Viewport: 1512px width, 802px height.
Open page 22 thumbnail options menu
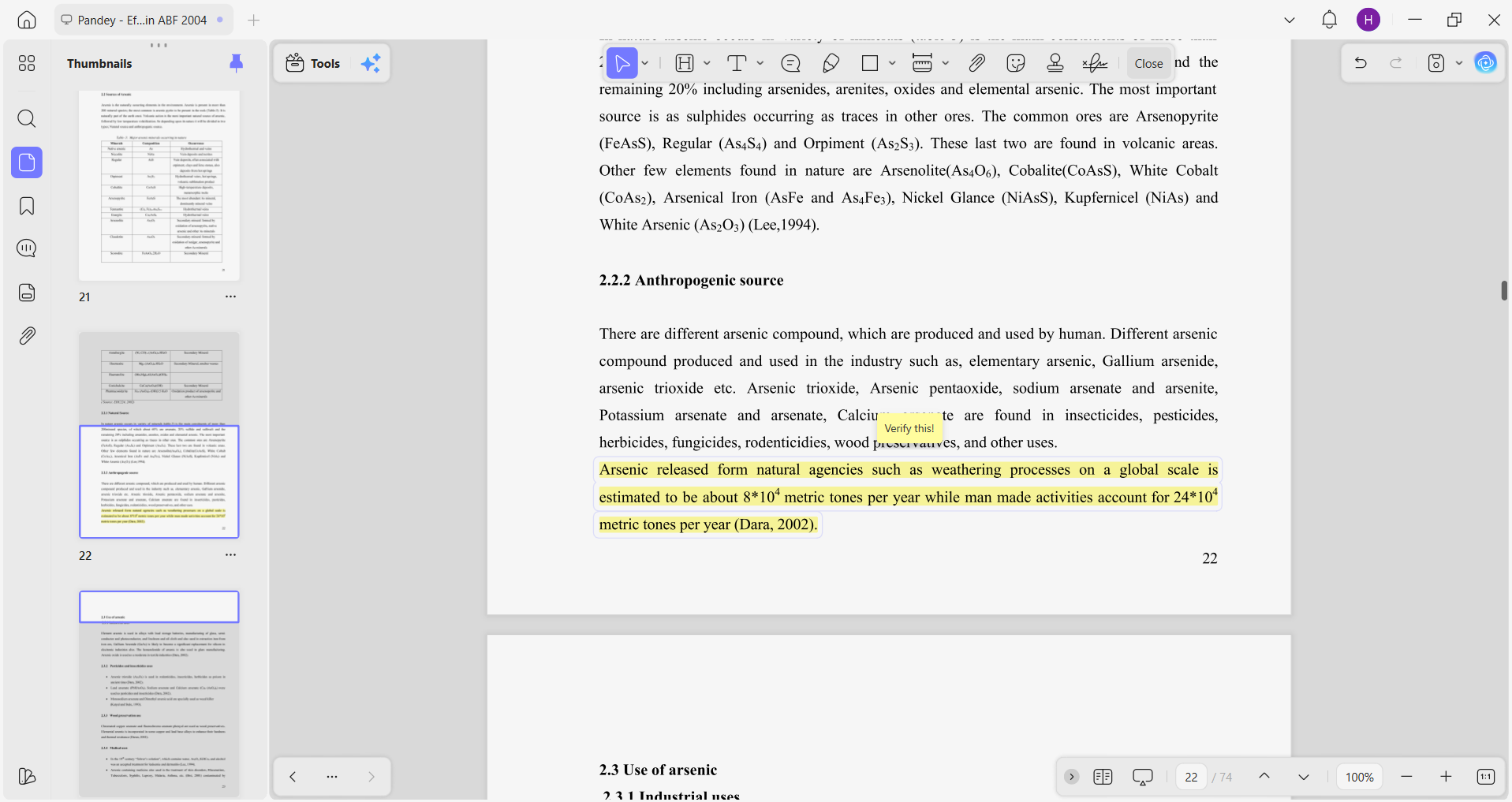[230, 555]
